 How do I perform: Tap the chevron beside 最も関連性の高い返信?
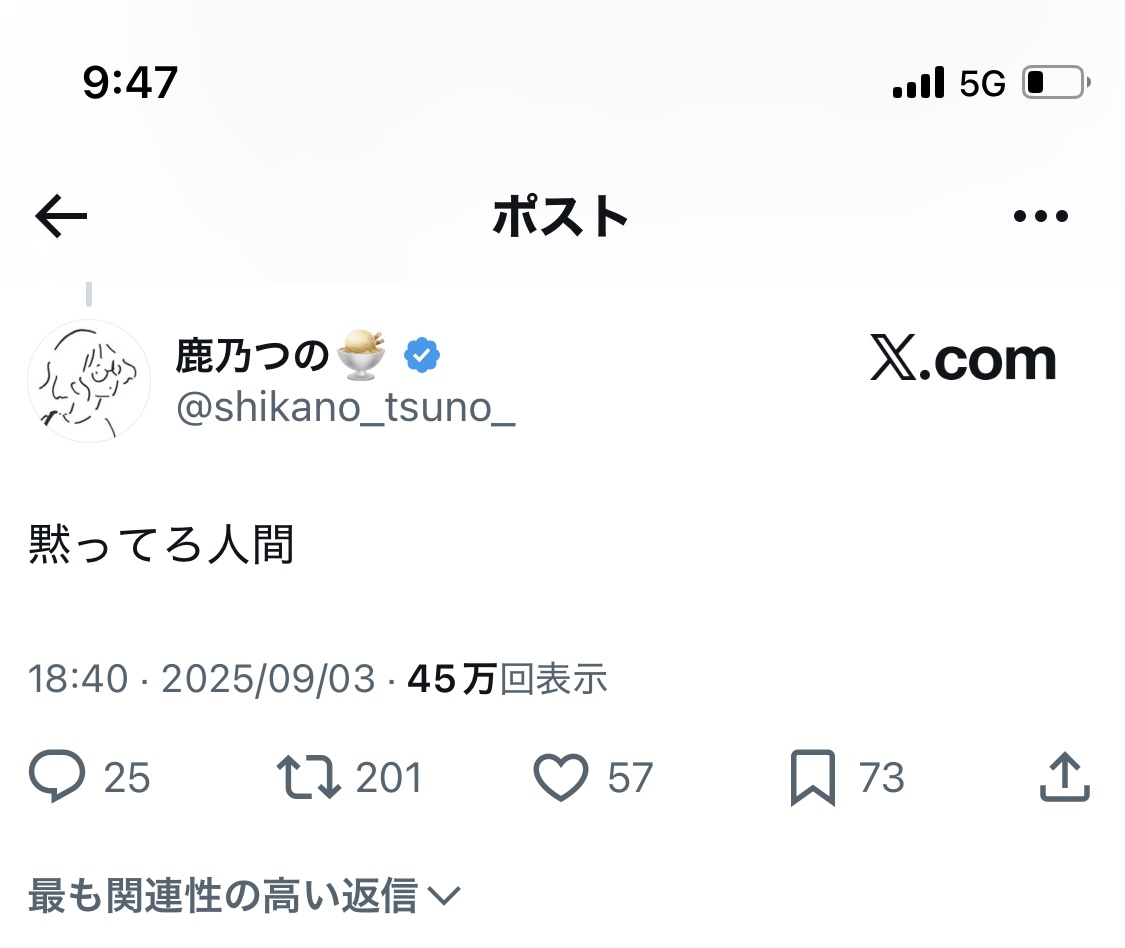click(443, 896)
